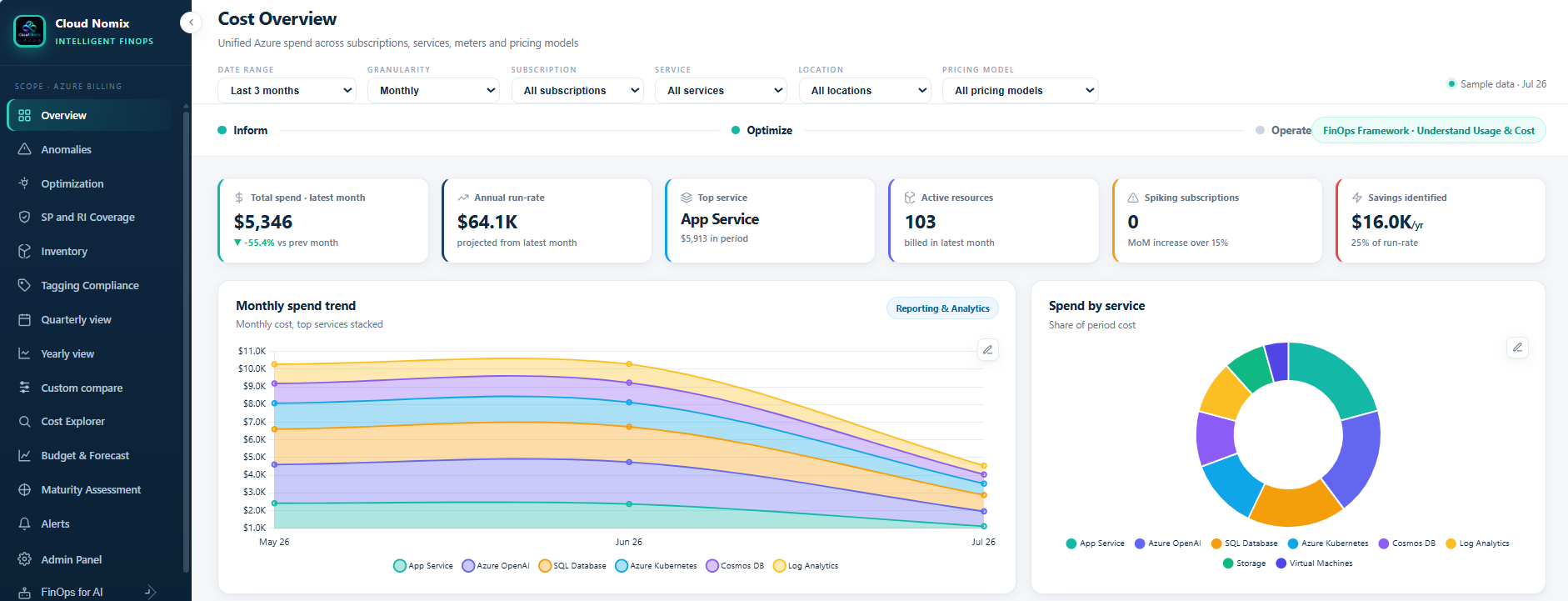
Task: Open the All locations dropdown
Action: pos(865,90)
